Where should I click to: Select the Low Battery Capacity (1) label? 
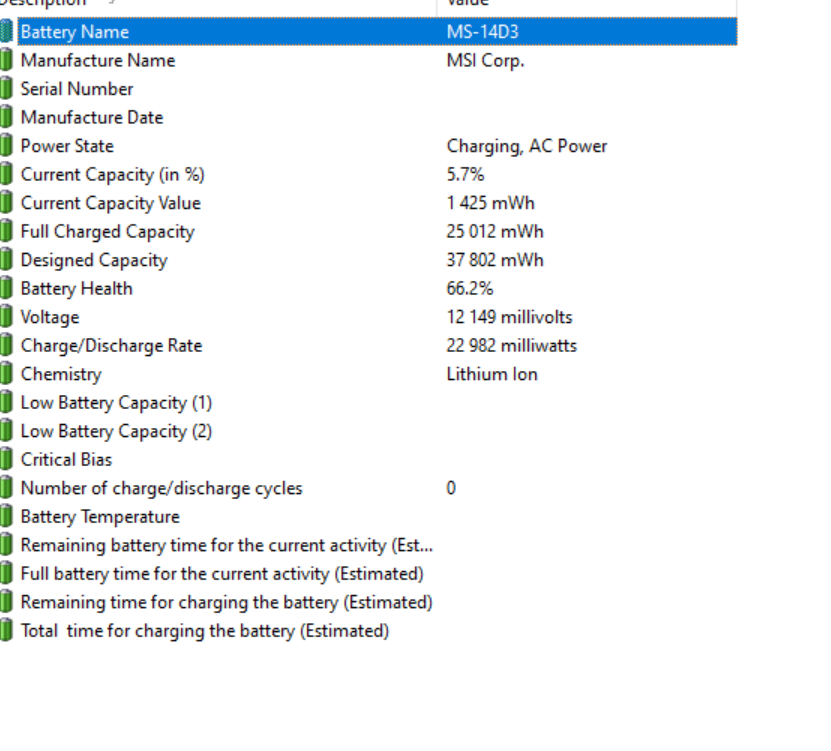[x=116, y=403]
